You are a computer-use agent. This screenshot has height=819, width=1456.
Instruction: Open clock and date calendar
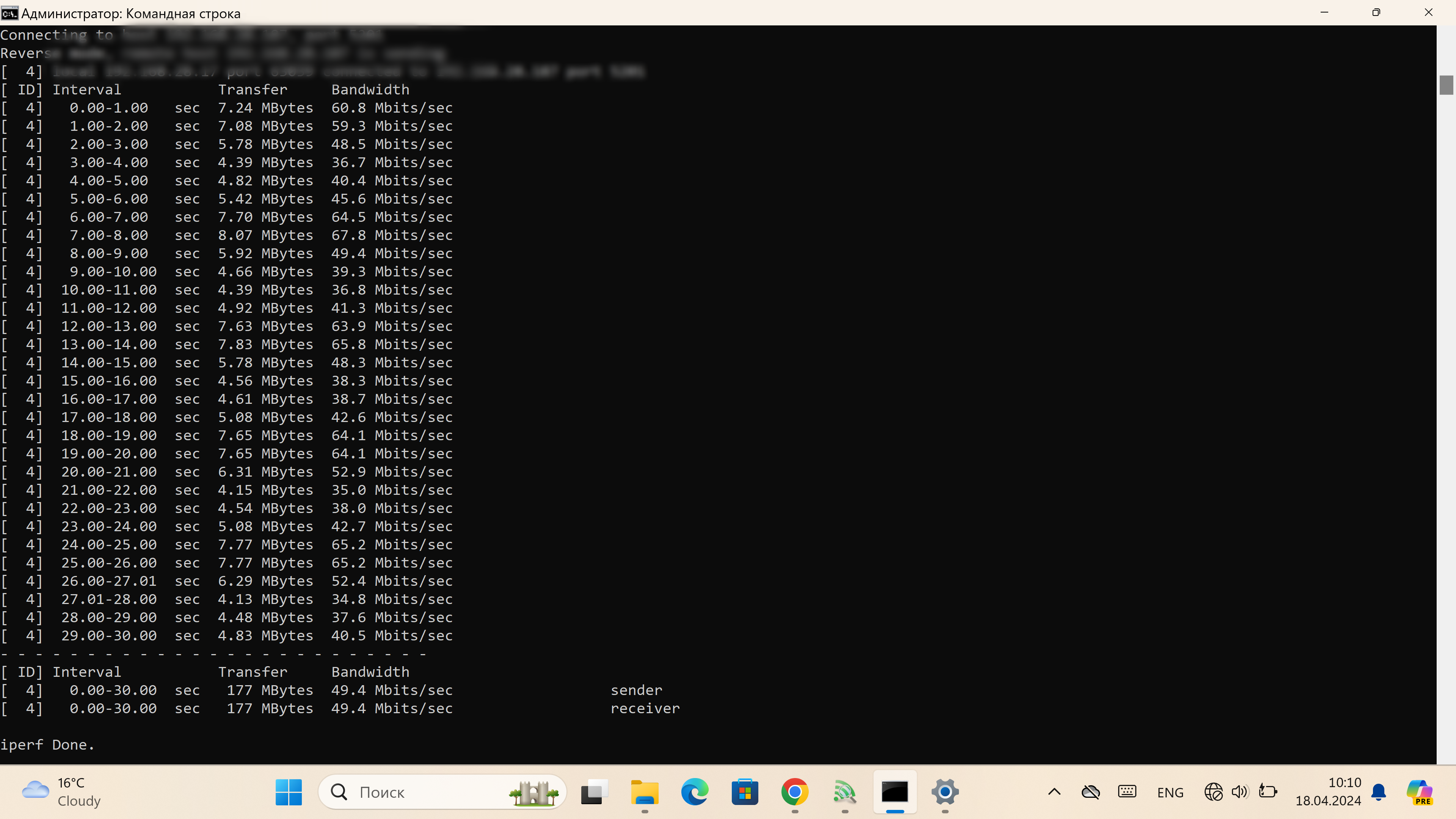[1328, 792]
